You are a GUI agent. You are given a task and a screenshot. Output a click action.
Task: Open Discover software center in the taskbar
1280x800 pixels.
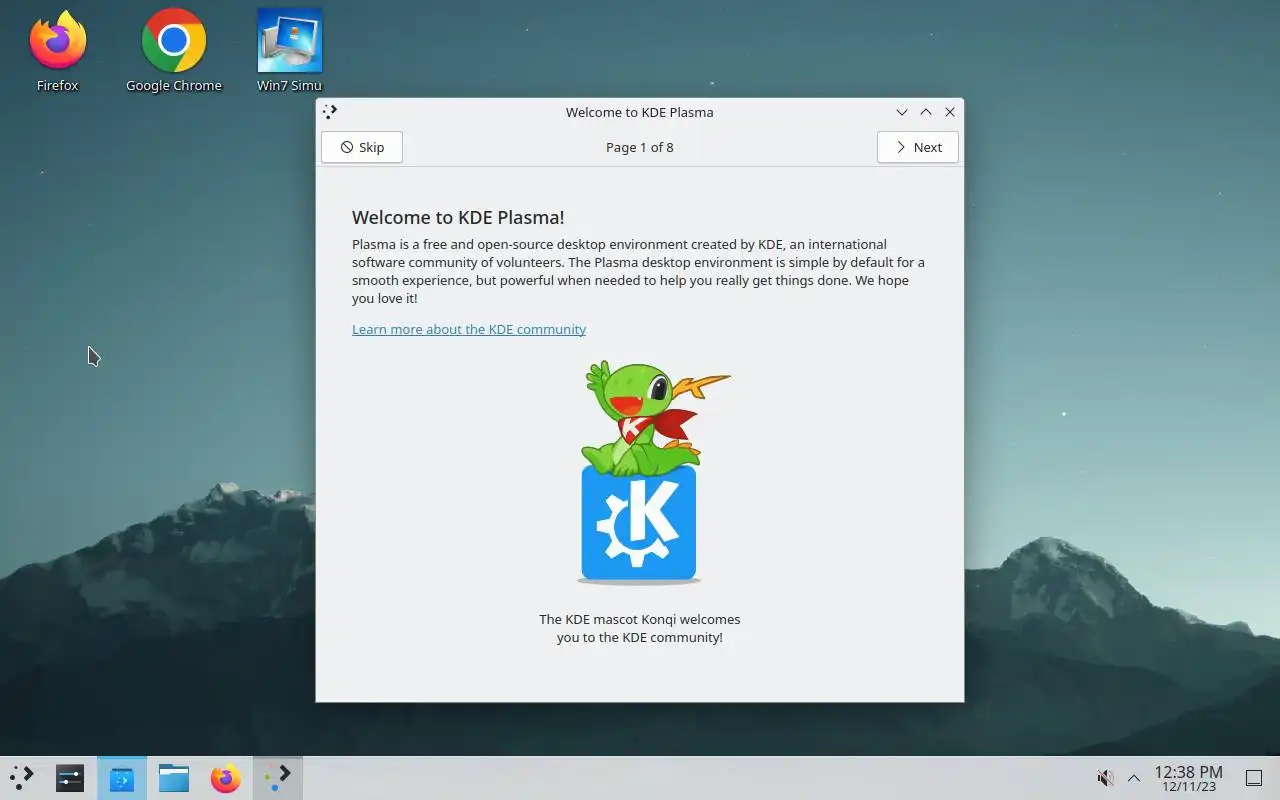[122, 777]
